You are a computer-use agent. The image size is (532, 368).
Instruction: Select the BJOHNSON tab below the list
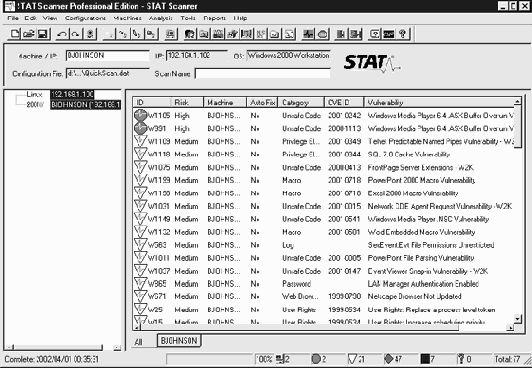click(x=179, y=341)
